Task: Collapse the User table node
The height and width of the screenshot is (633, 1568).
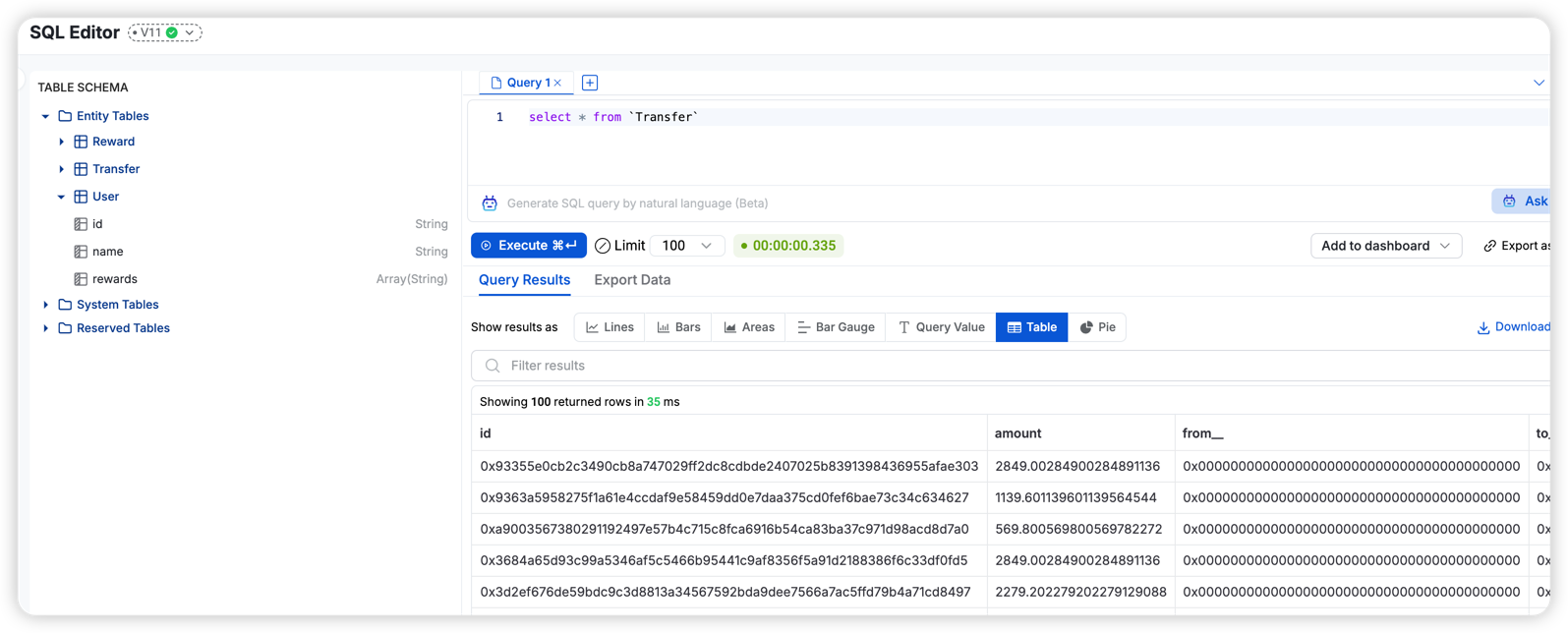Action: (x=61, y=197)
